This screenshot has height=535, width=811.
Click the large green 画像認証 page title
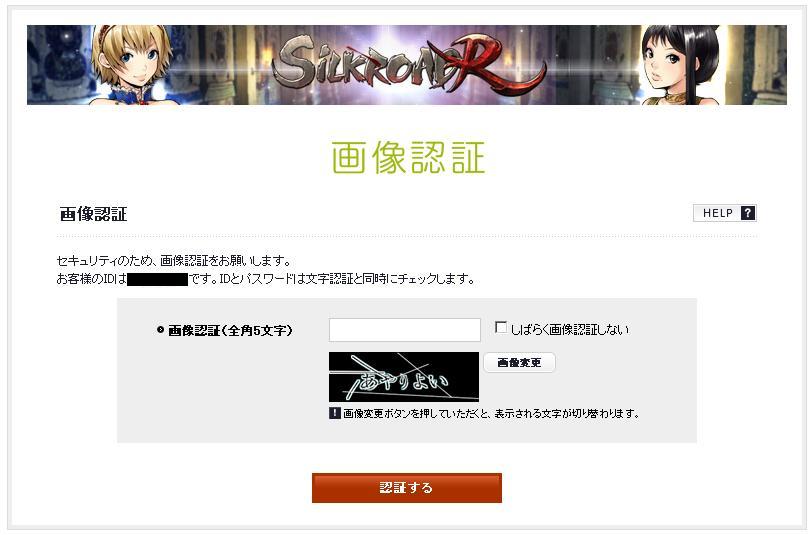click(x=408, y=157)
